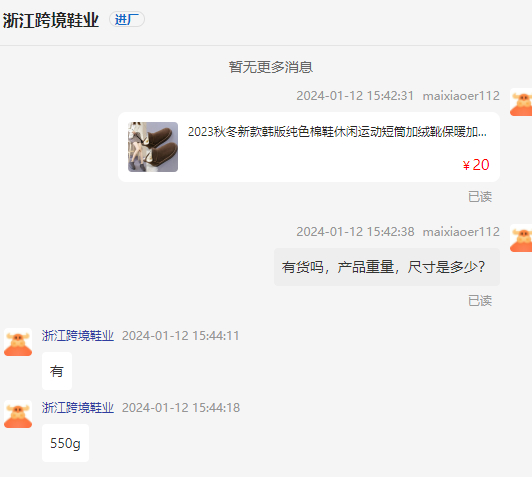The width and height of the screenshot is (532, 477).
Task: Select the 有货吗，产品重量 message bubble
Action: click(387, 267)
